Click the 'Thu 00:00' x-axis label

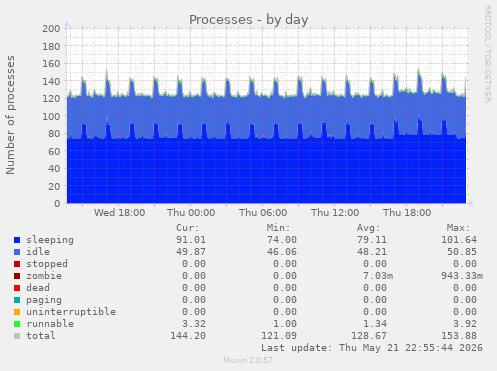(191, 213)
